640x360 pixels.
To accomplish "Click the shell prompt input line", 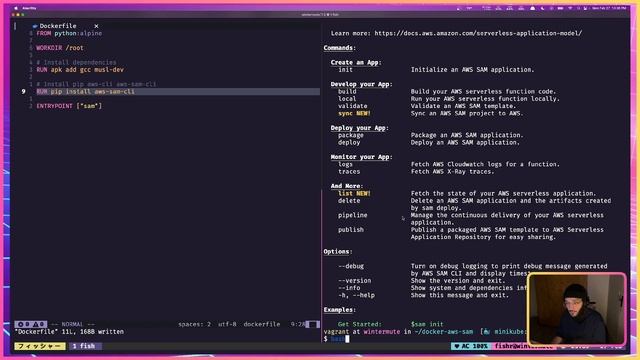I will [424, 339].
